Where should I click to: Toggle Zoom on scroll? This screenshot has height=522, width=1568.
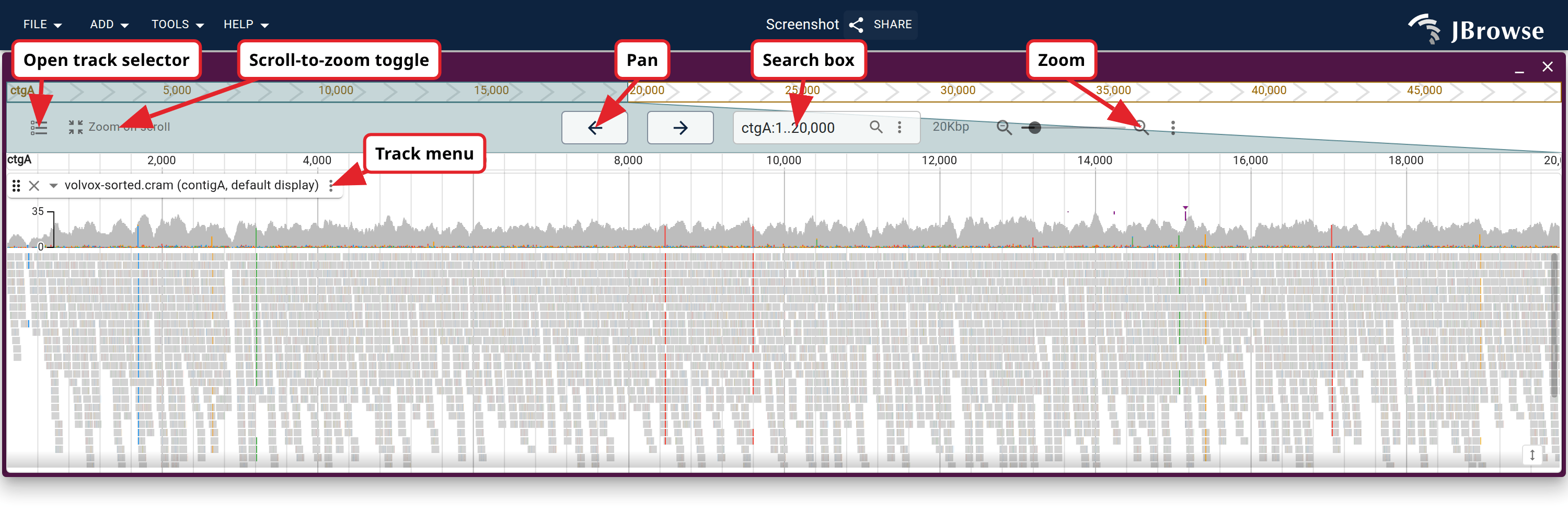(119, 127)
